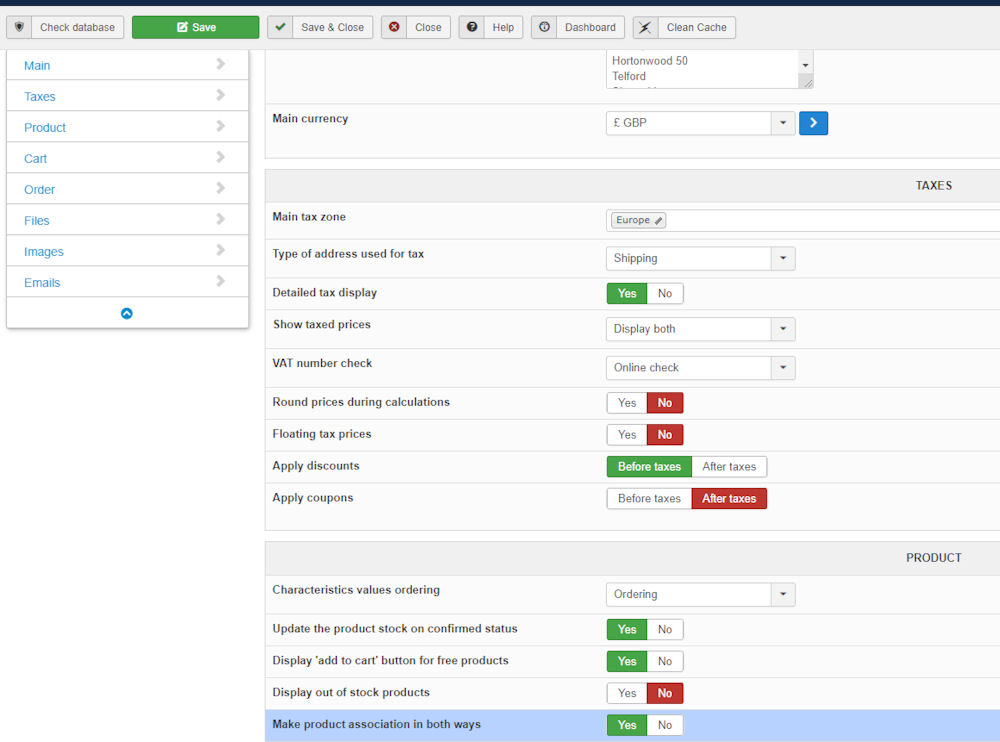Click the chevron arrow next to Emails
The image size is (1000, 742).
point(221,281)
